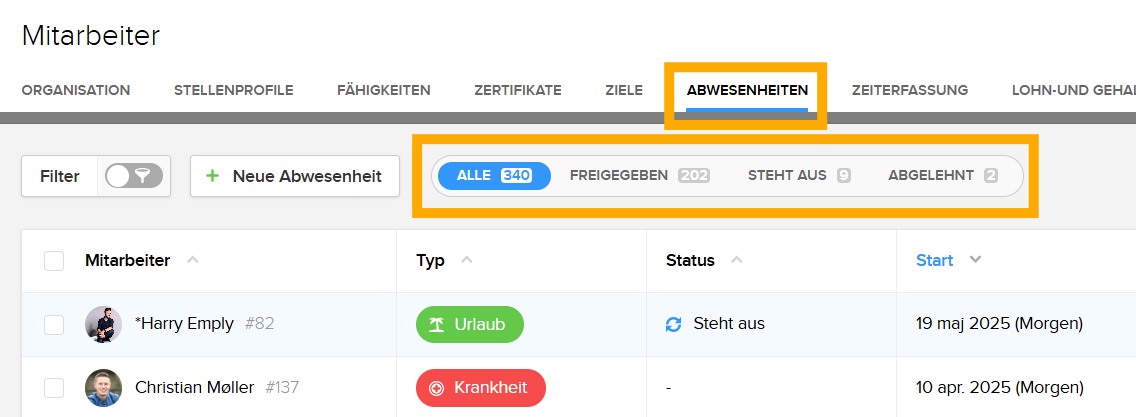Click the 19 maj 2025 (Morgen) date
The image size is (1136, 417).
pos(999,324)
